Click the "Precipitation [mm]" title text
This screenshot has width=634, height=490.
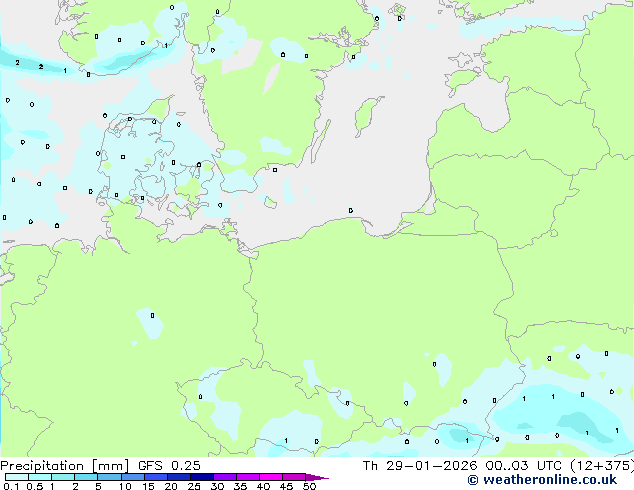click(x=65, y=466)
